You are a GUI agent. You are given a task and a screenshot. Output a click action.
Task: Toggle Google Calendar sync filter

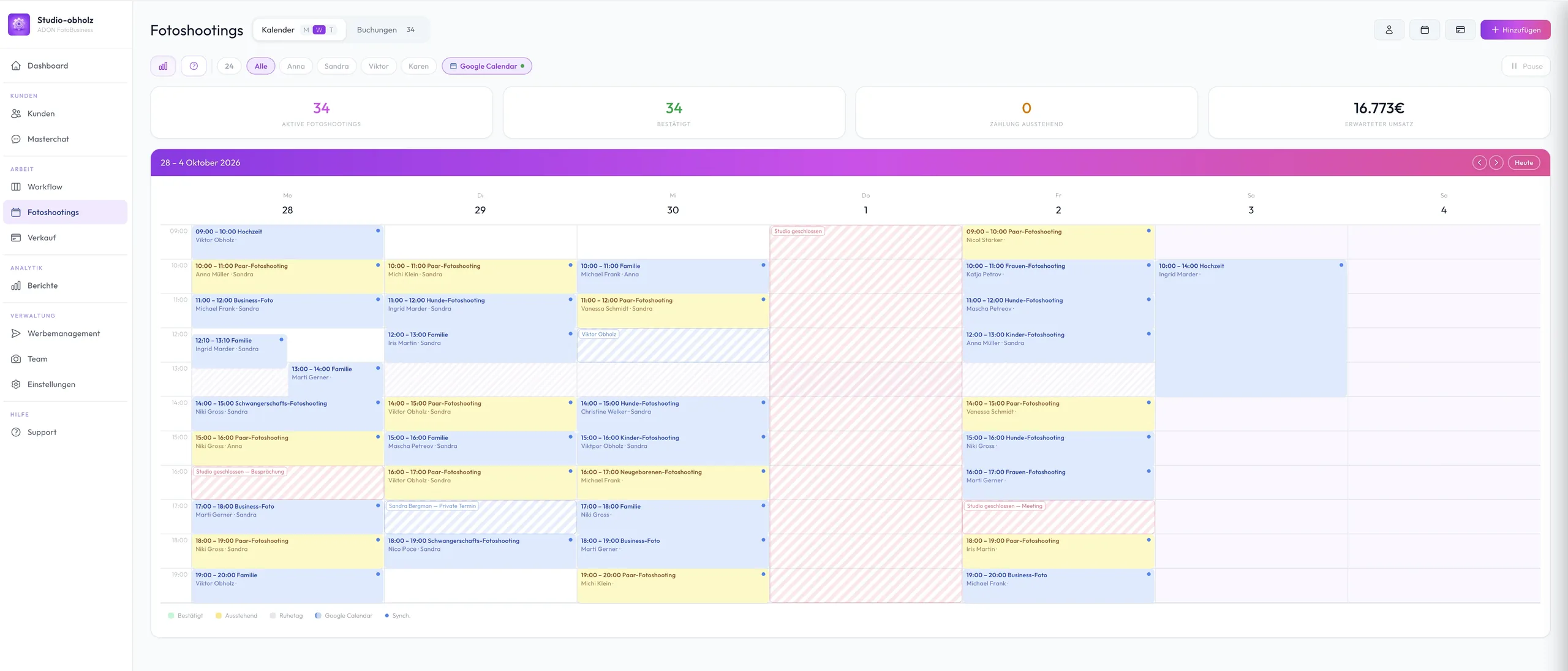[x=487, y=66]
